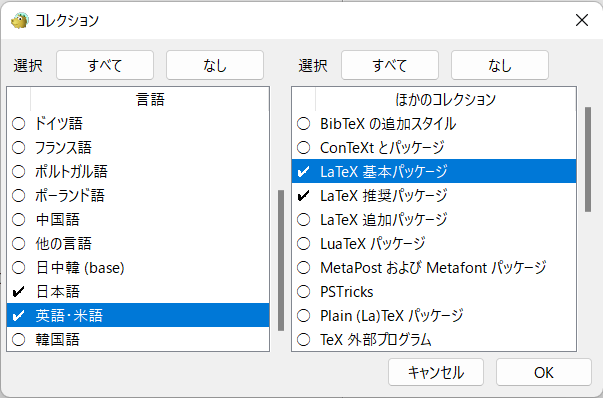Select the ドイツ語 radio button
Image resolution: width=603 pixels, height=398 pixels.
pyautogui.click(x=18, y=124)
